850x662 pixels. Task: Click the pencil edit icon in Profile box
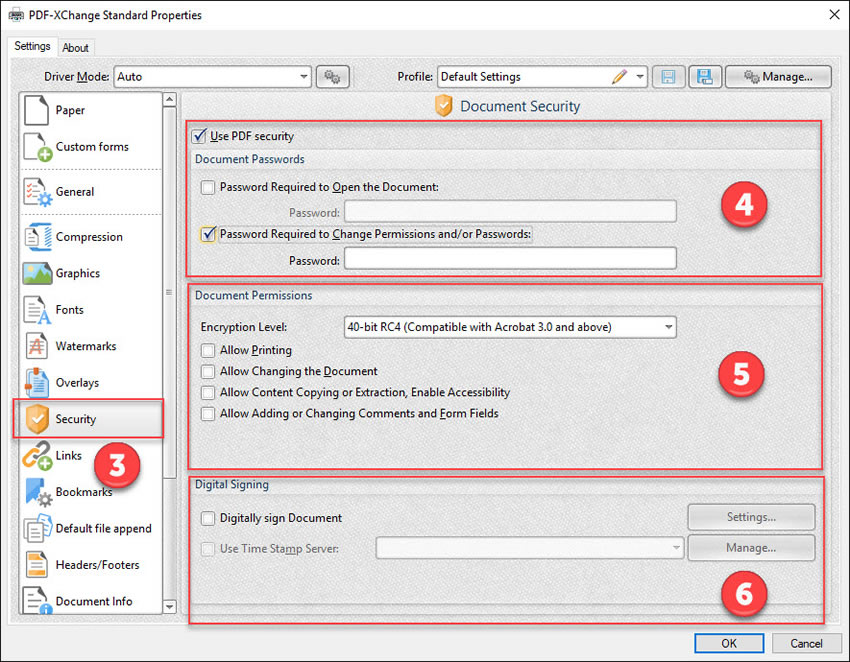[619, 77]
